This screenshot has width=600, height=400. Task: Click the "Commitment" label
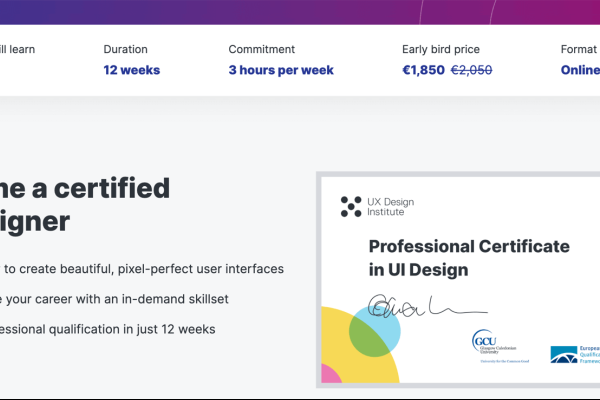(261, 49)
